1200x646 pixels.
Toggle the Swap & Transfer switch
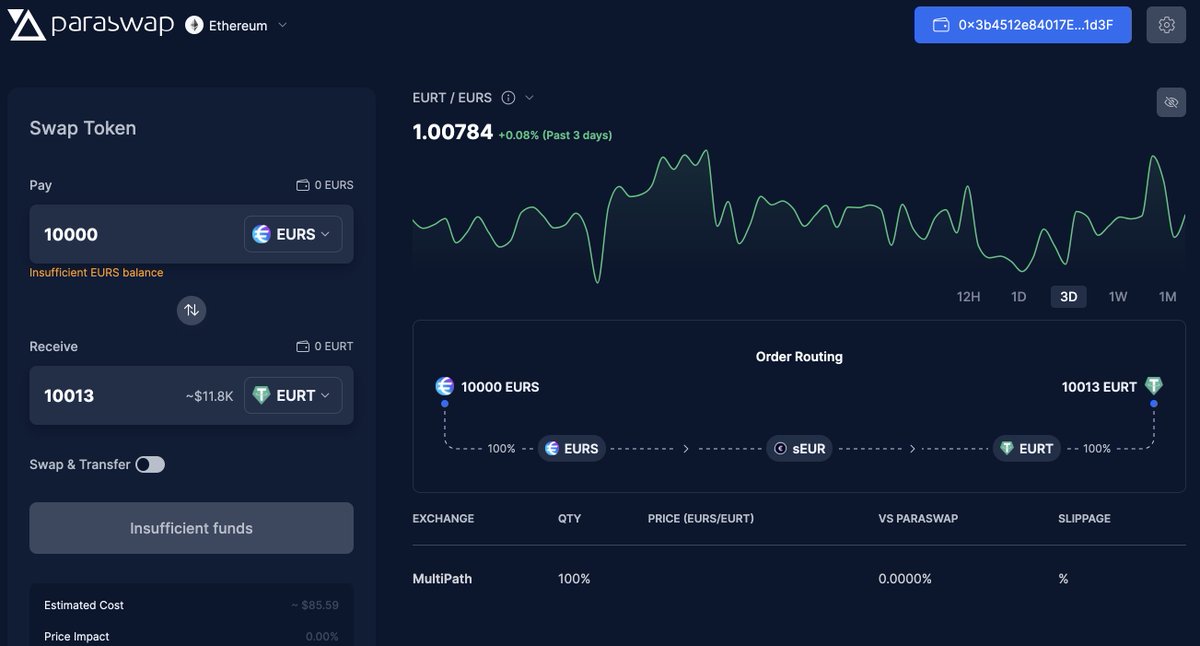(x=150, y=464)
